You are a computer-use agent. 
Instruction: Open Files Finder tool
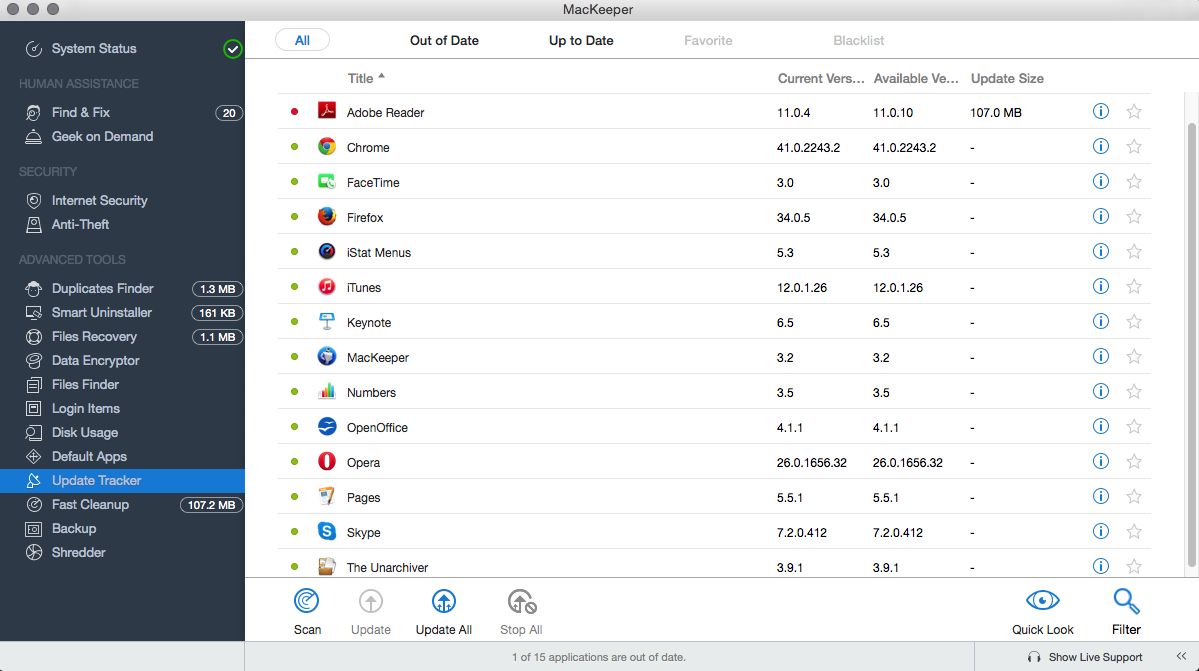(x=85, y=384)
